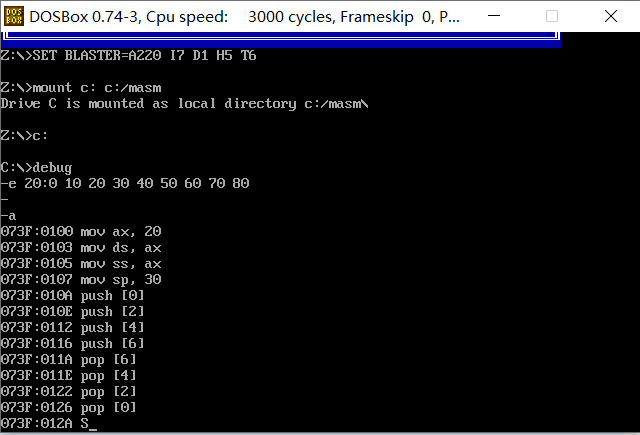
Task: Click the 'mov ax, 20' instruction line
Action: click(x=81, y=231)
